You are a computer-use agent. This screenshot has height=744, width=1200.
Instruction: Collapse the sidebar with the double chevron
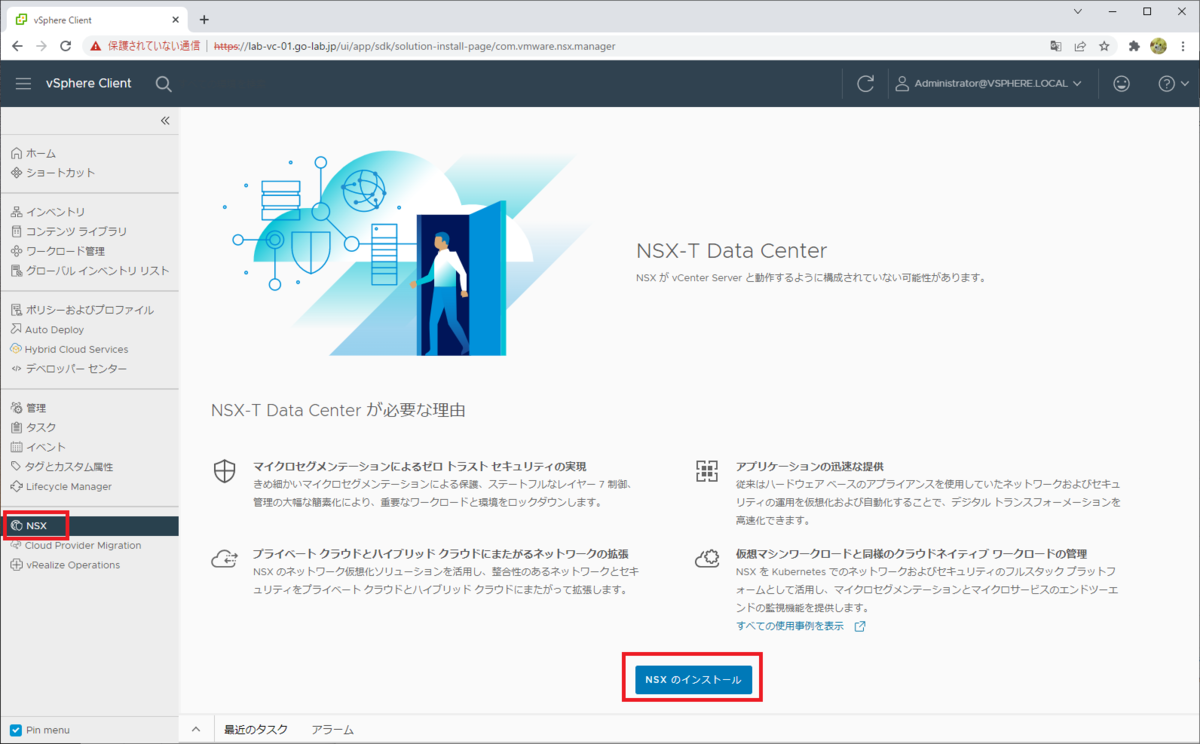[165, 121]
